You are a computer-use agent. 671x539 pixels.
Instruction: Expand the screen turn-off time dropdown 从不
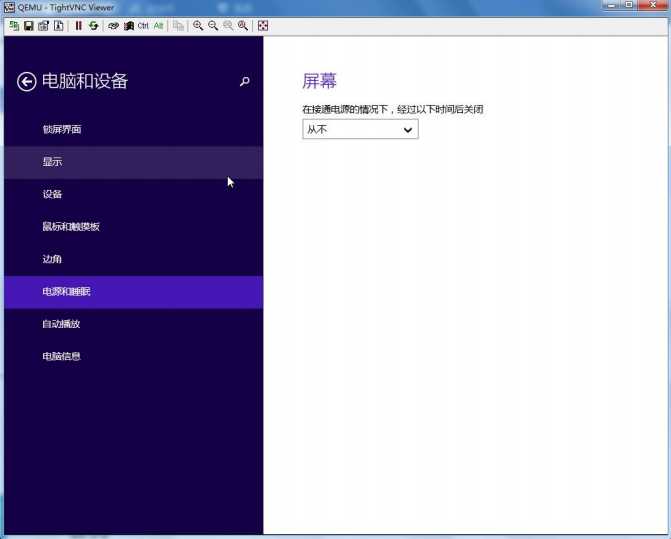[x=360, y=129]
